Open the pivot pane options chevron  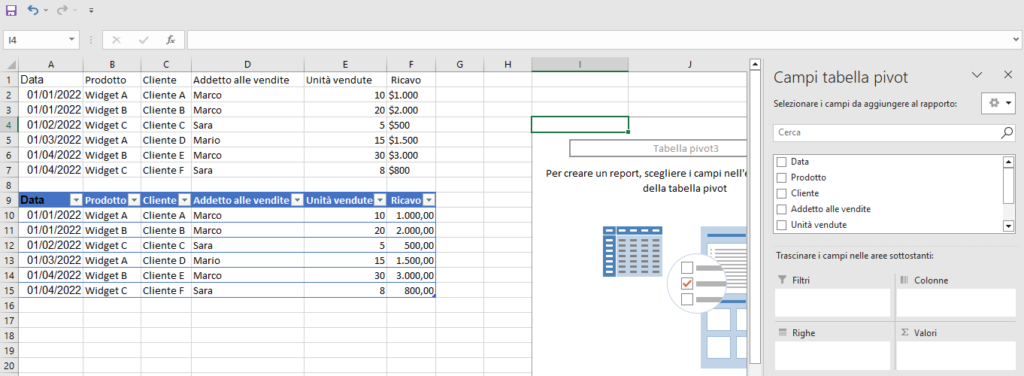click(977, 74)
